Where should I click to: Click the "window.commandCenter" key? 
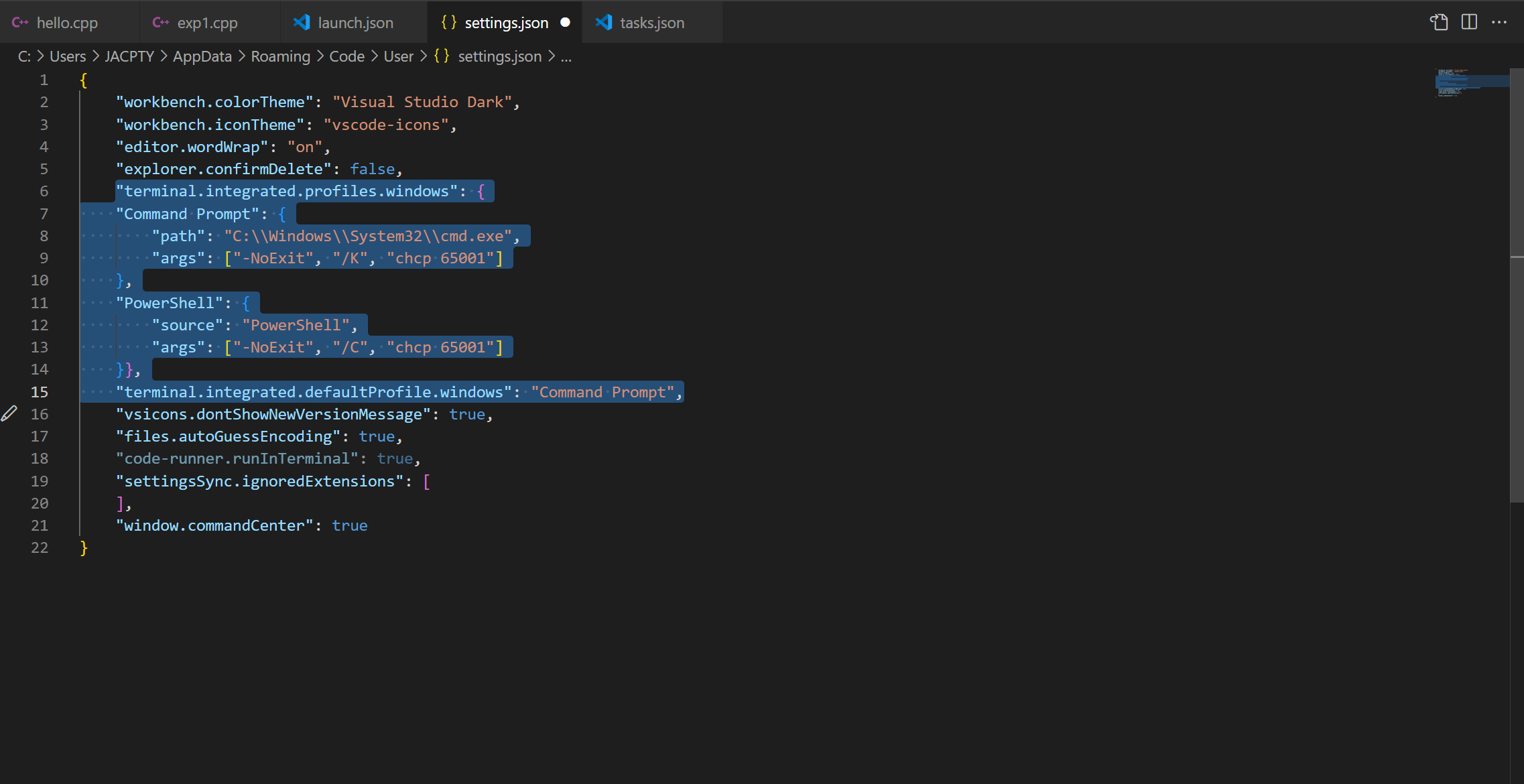214,525
